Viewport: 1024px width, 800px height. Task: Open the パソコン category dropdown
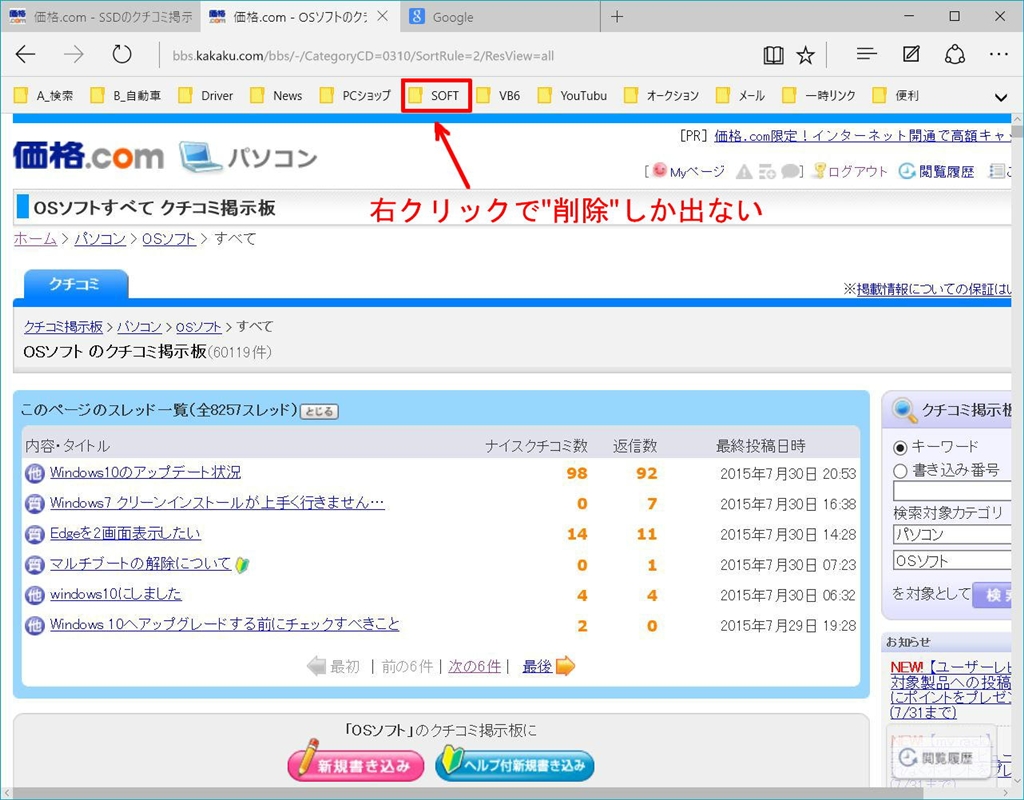(952, 535)
